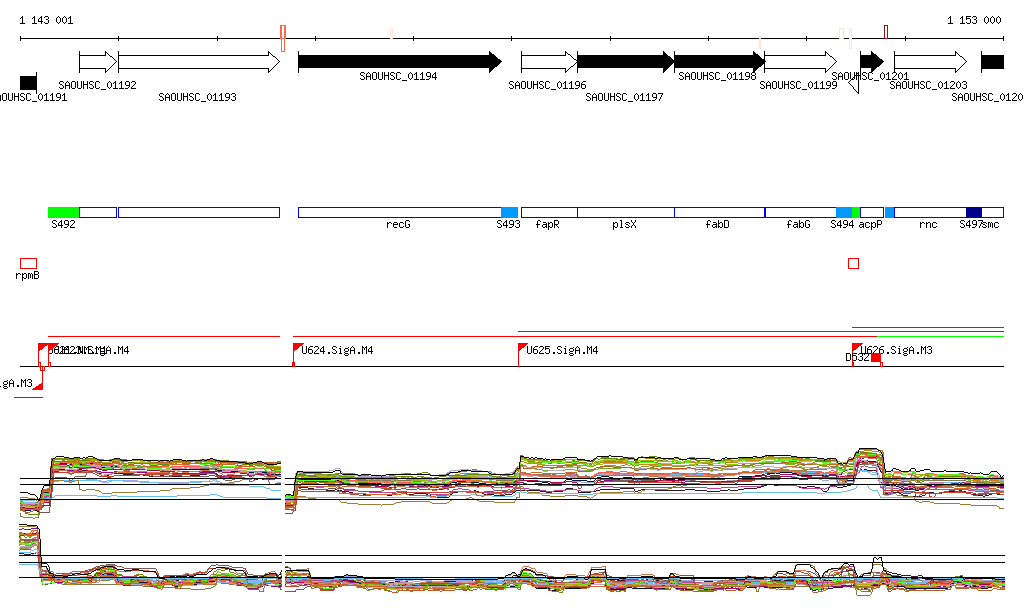Click the dark blue S497 segment
1024x611 pixels.
(x=973, y=212)
